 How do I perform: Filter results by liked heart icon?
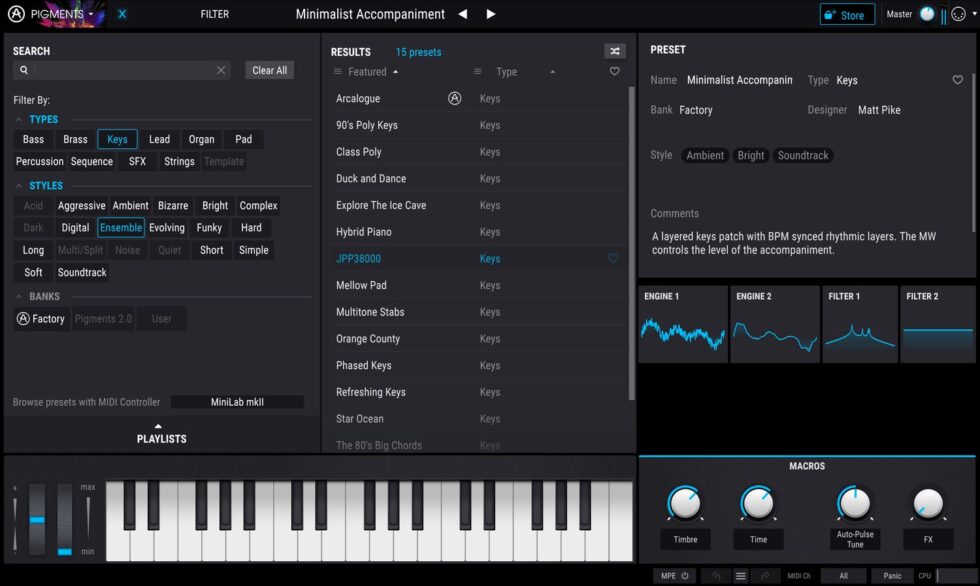coord(615,71)
